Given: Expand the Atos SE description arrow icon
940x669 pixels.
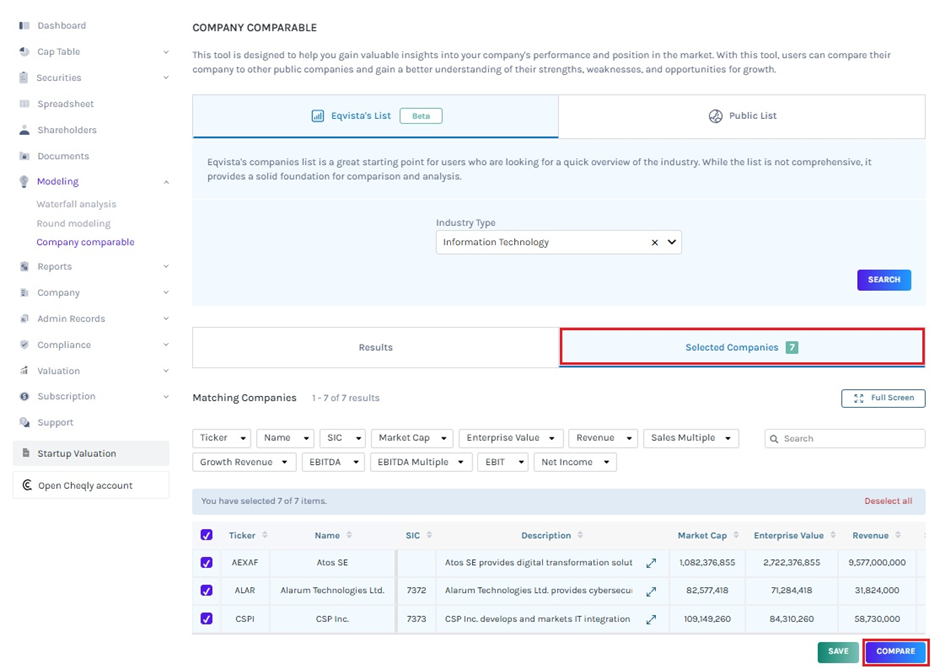Looking at the screenshot, I should (x=651, y=563).
